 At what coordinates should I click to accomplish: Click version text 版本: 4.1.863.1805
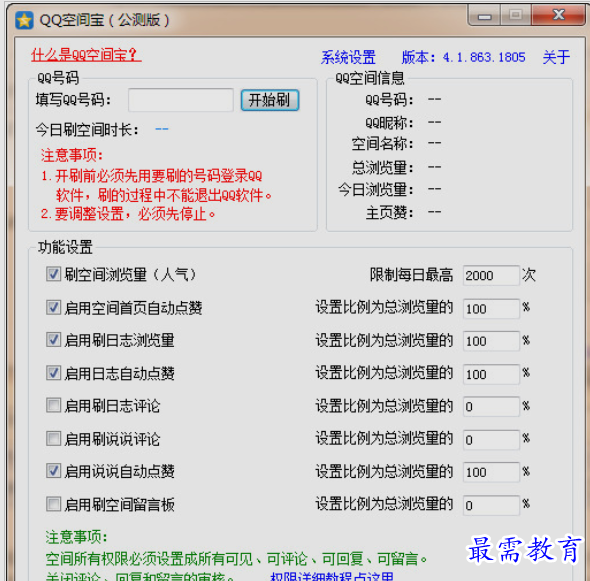(463, 58)
